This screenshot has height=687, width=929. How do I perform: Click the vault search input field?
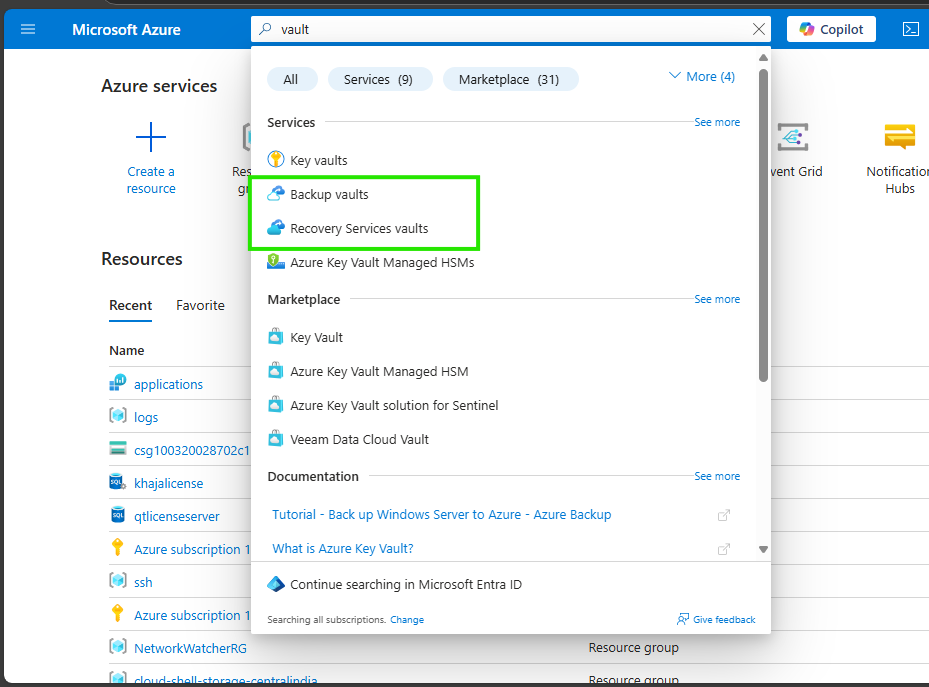point(511,29)
